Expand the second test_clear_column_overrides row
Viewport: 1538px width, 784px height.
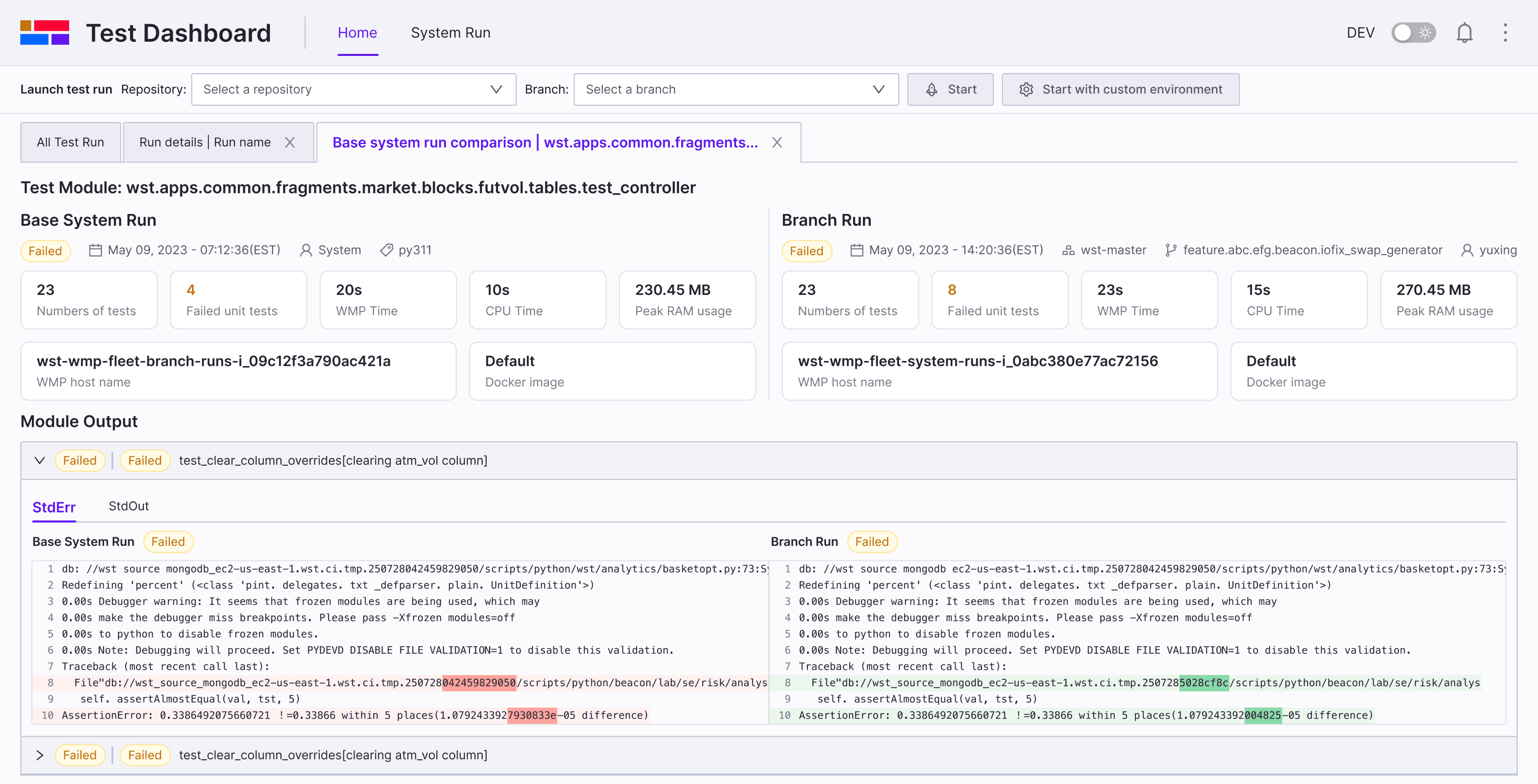pos(39,755)
